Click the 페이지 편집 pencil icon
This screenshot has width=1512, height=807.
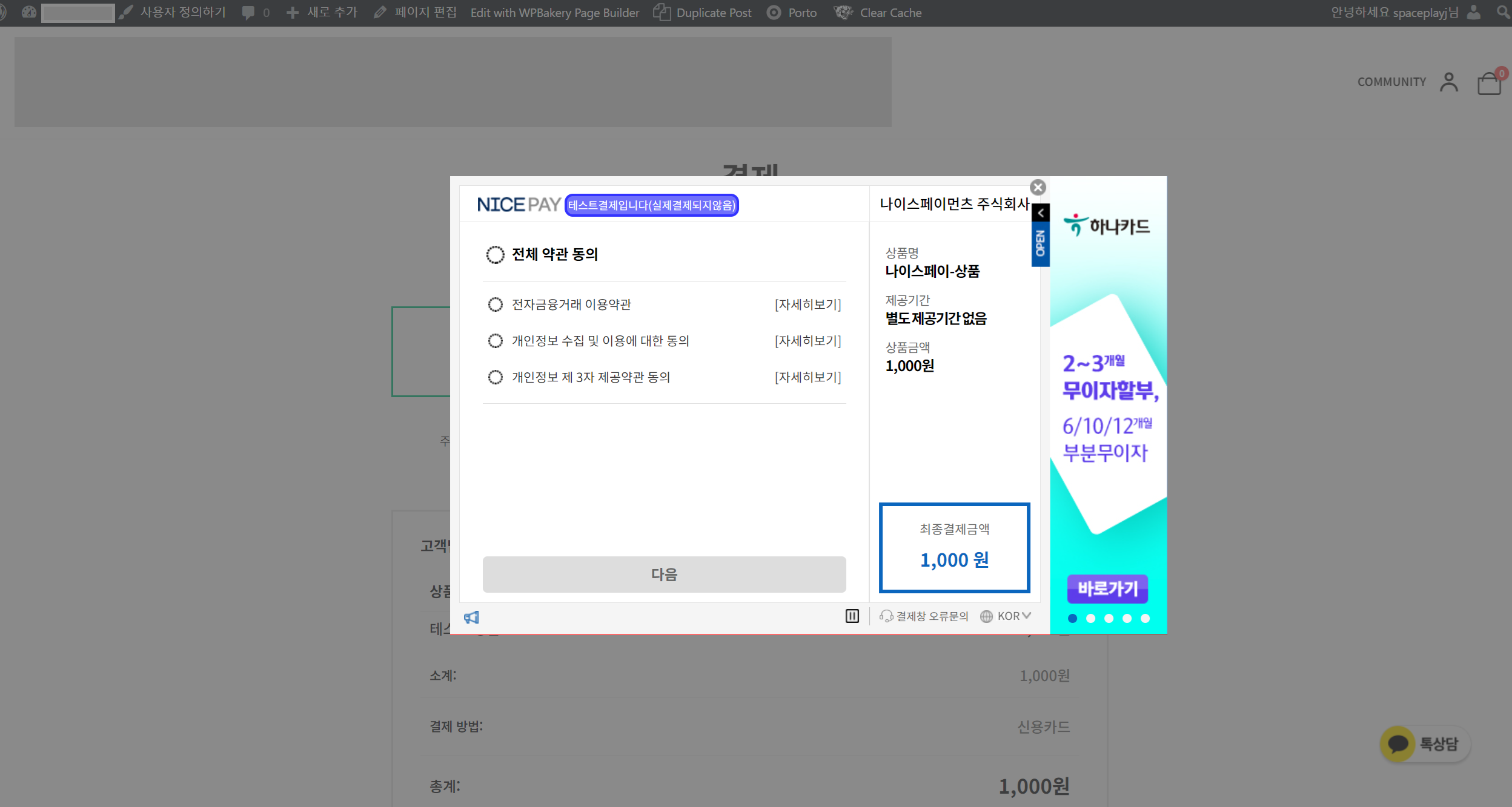coord(379,12)
